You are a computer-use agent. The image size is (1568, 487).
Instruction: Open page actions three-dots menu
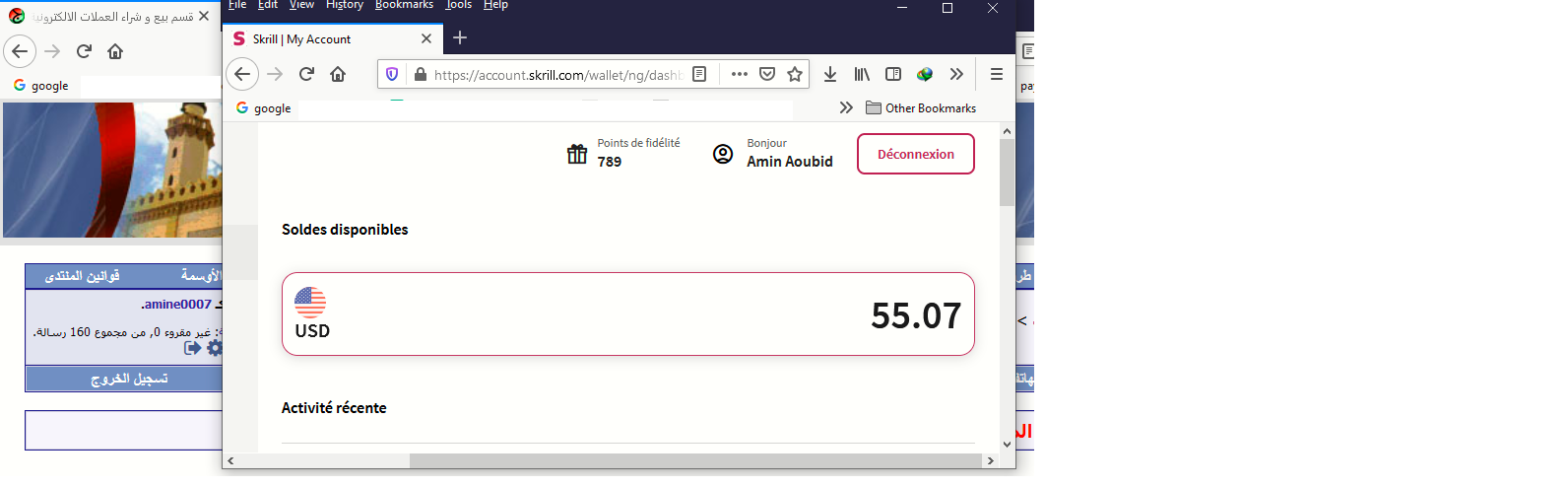tap(740, 74)
